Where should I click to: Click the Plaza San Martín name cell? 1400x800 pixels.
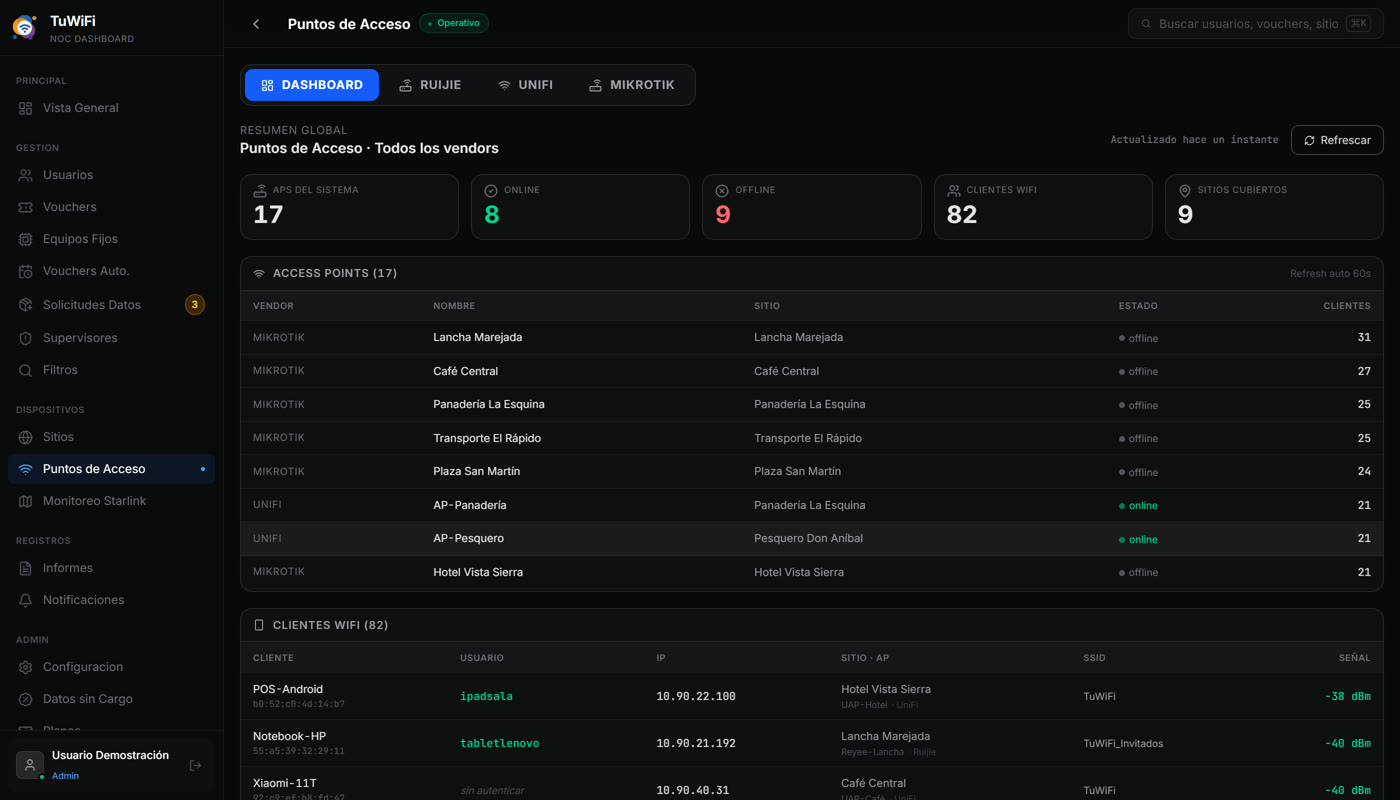(x=476, y=471)
